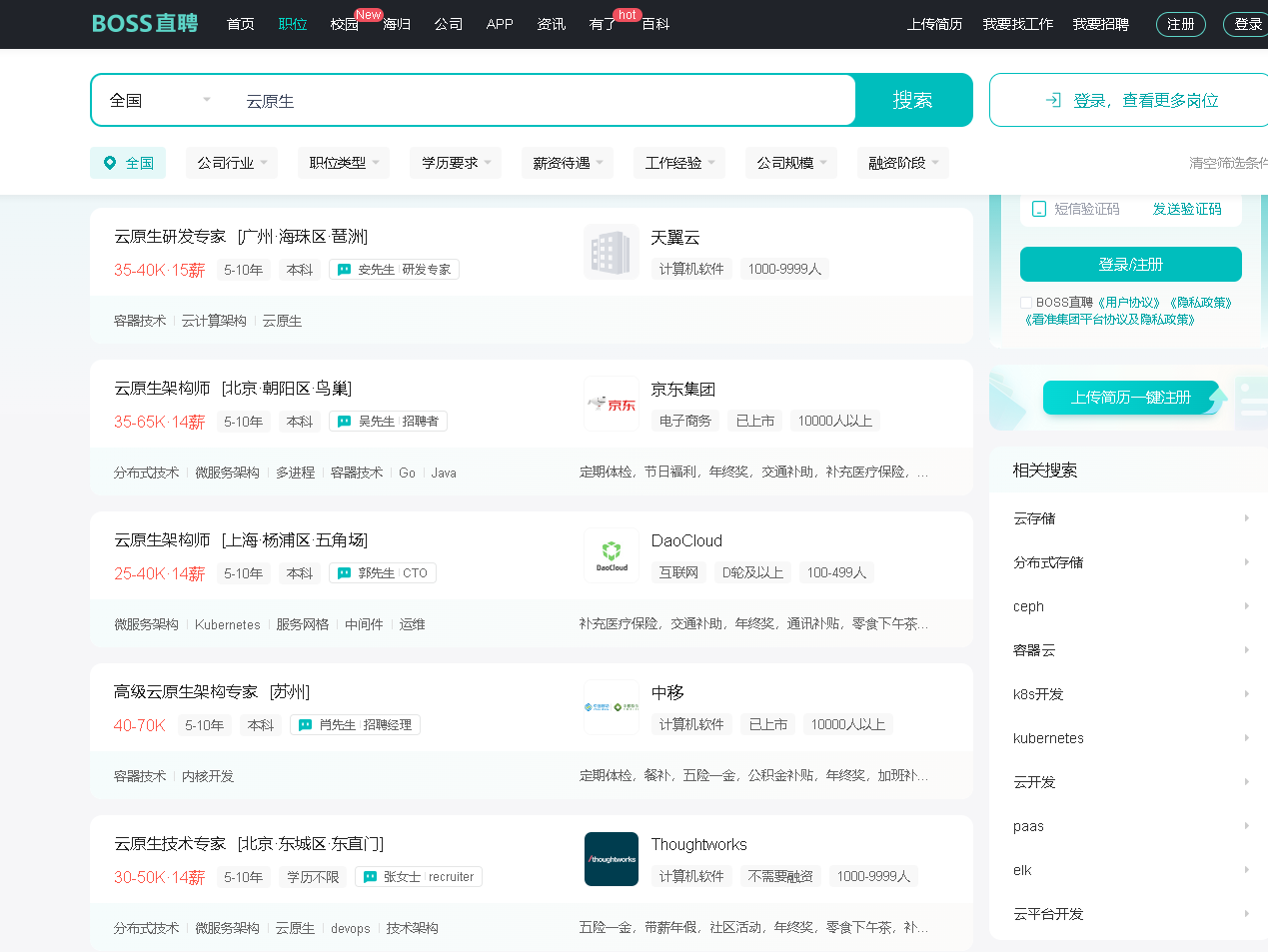Click the BOSS直聘 logo

click(145, 23)
